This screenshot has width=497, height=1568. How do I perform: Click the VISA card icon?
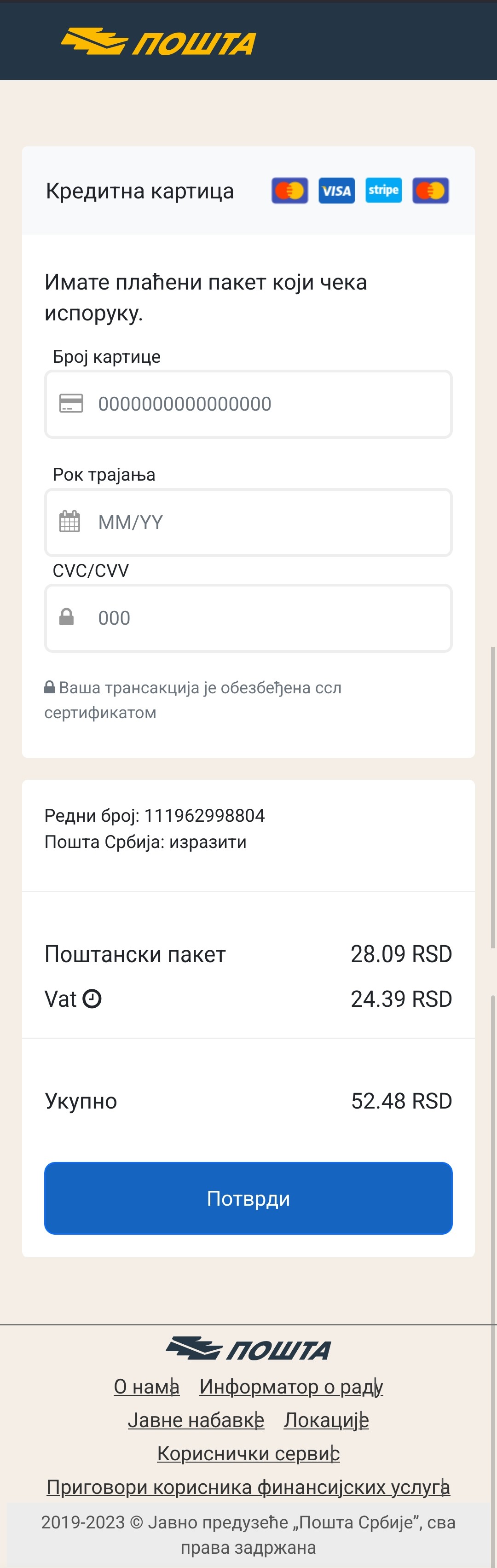coord(336,191)
